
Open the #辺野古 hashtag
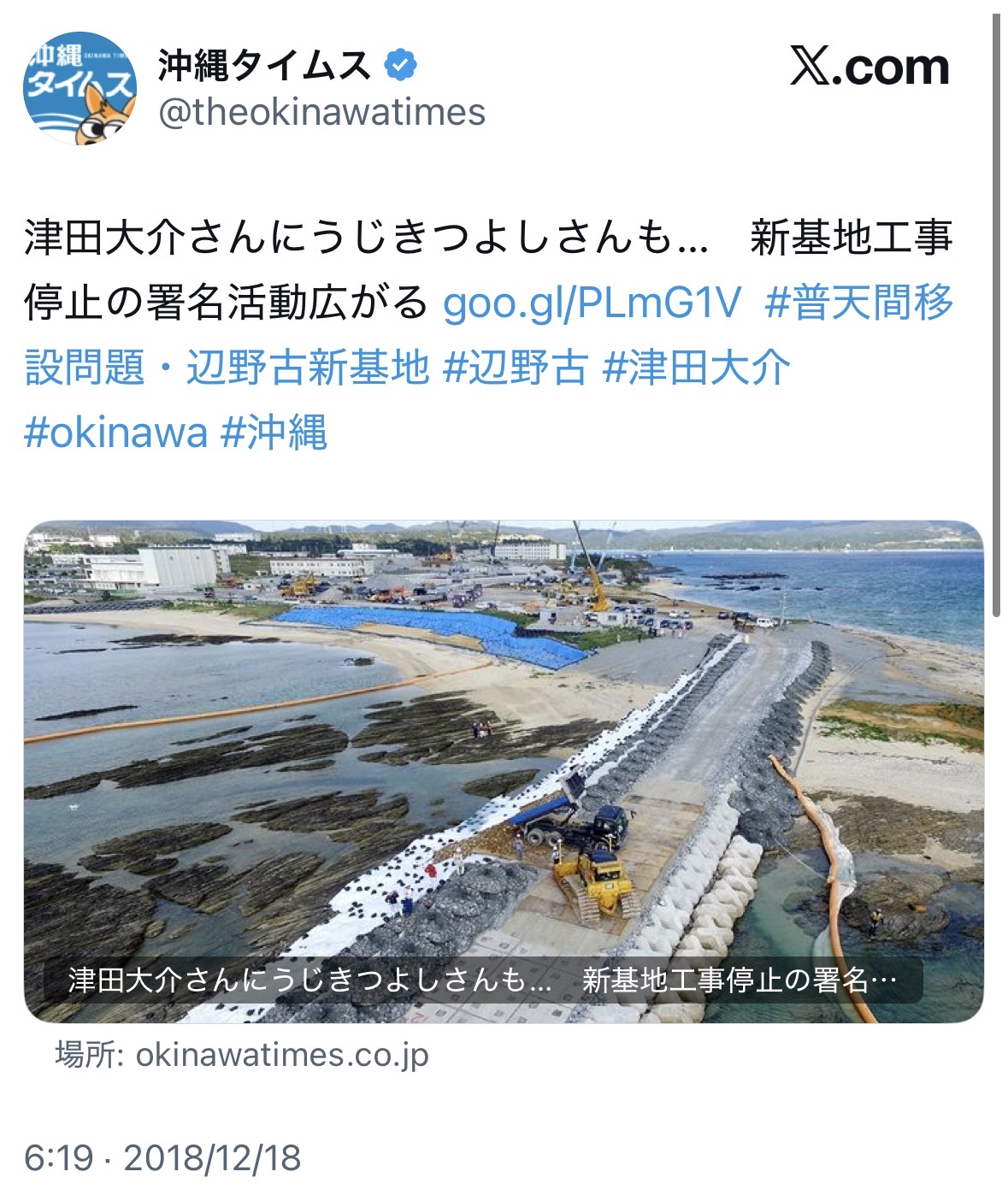(x=516, y=368)
